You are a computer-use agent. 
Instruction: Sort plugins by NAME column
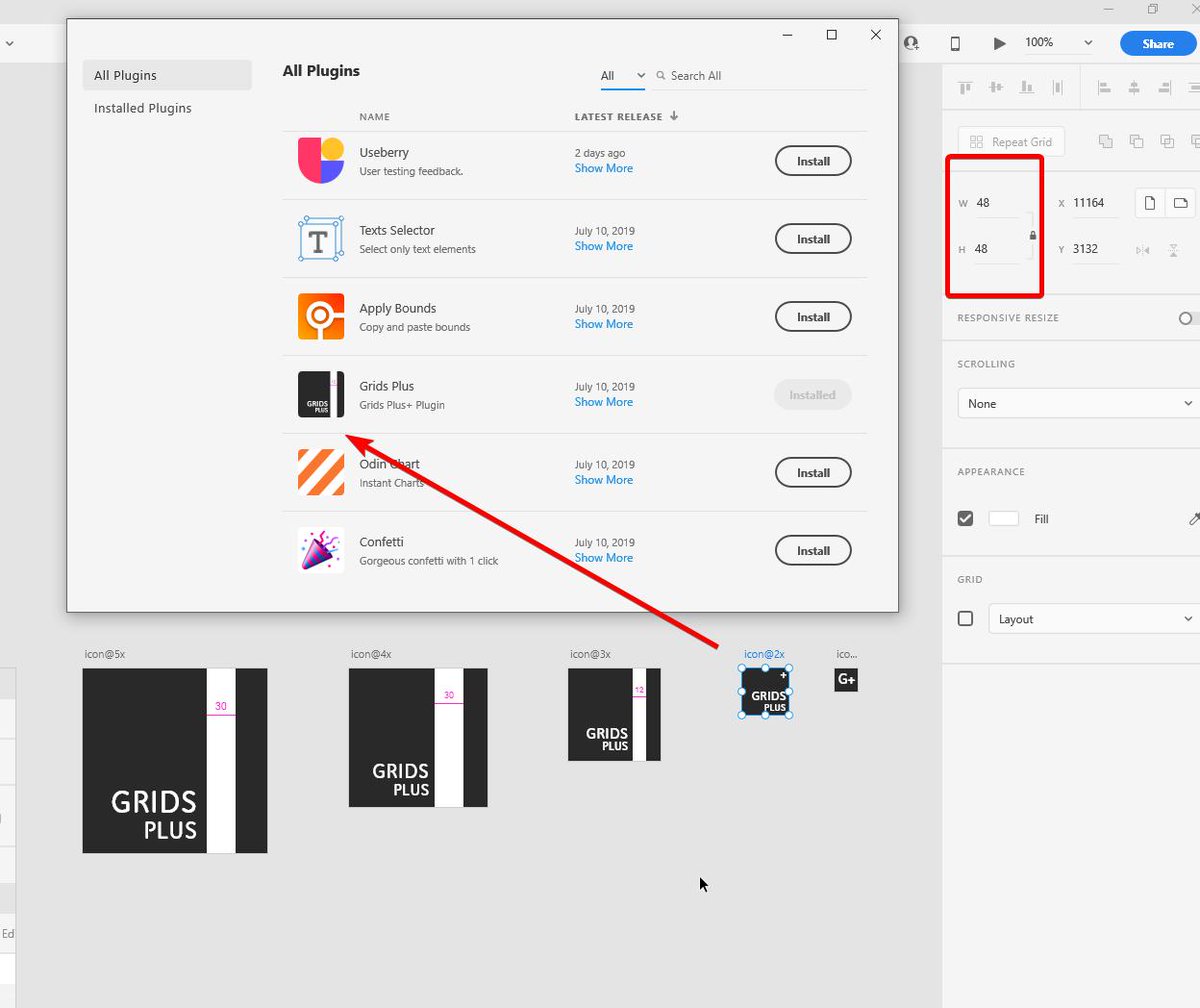tap(374, 117)
